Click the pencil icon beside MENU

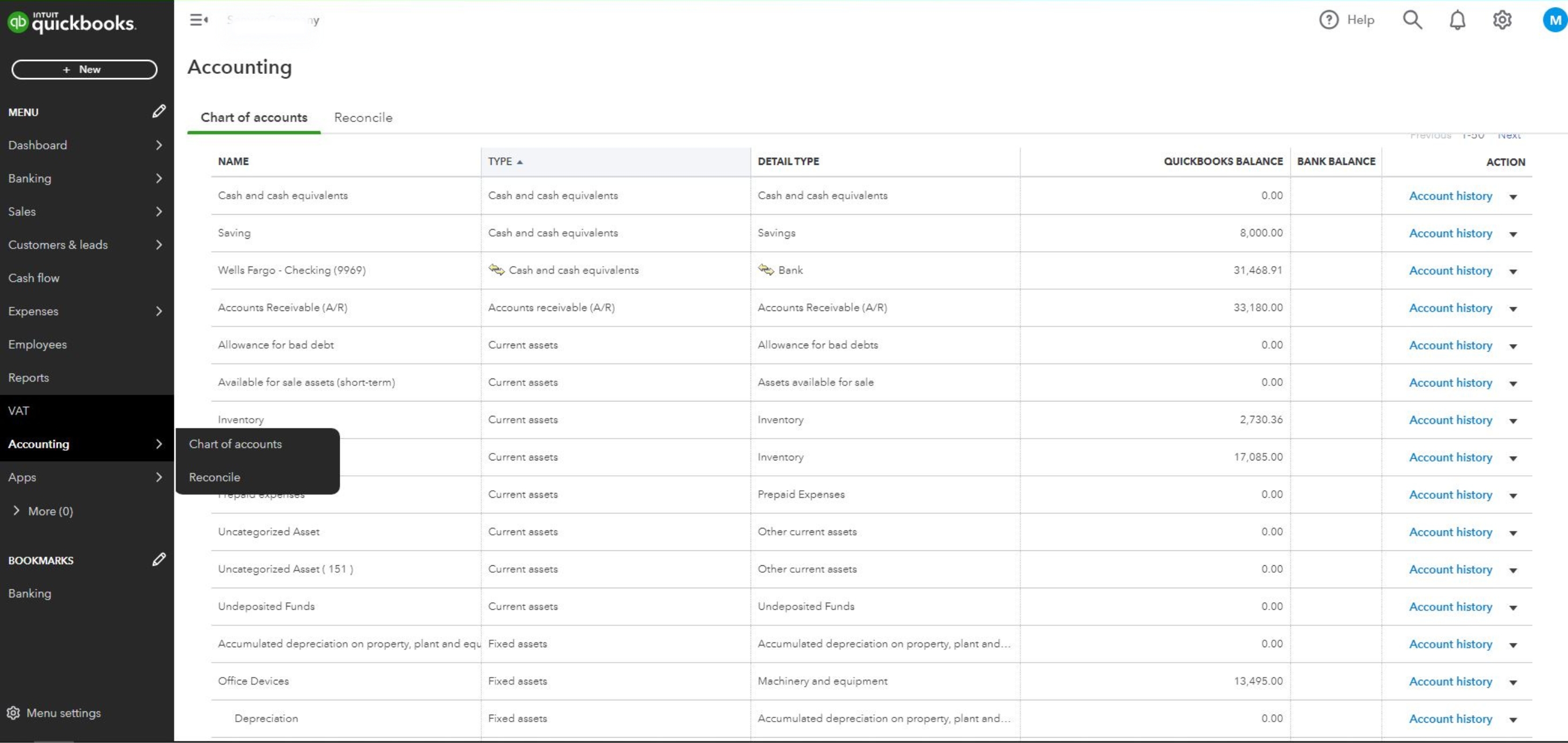[159, 111]
